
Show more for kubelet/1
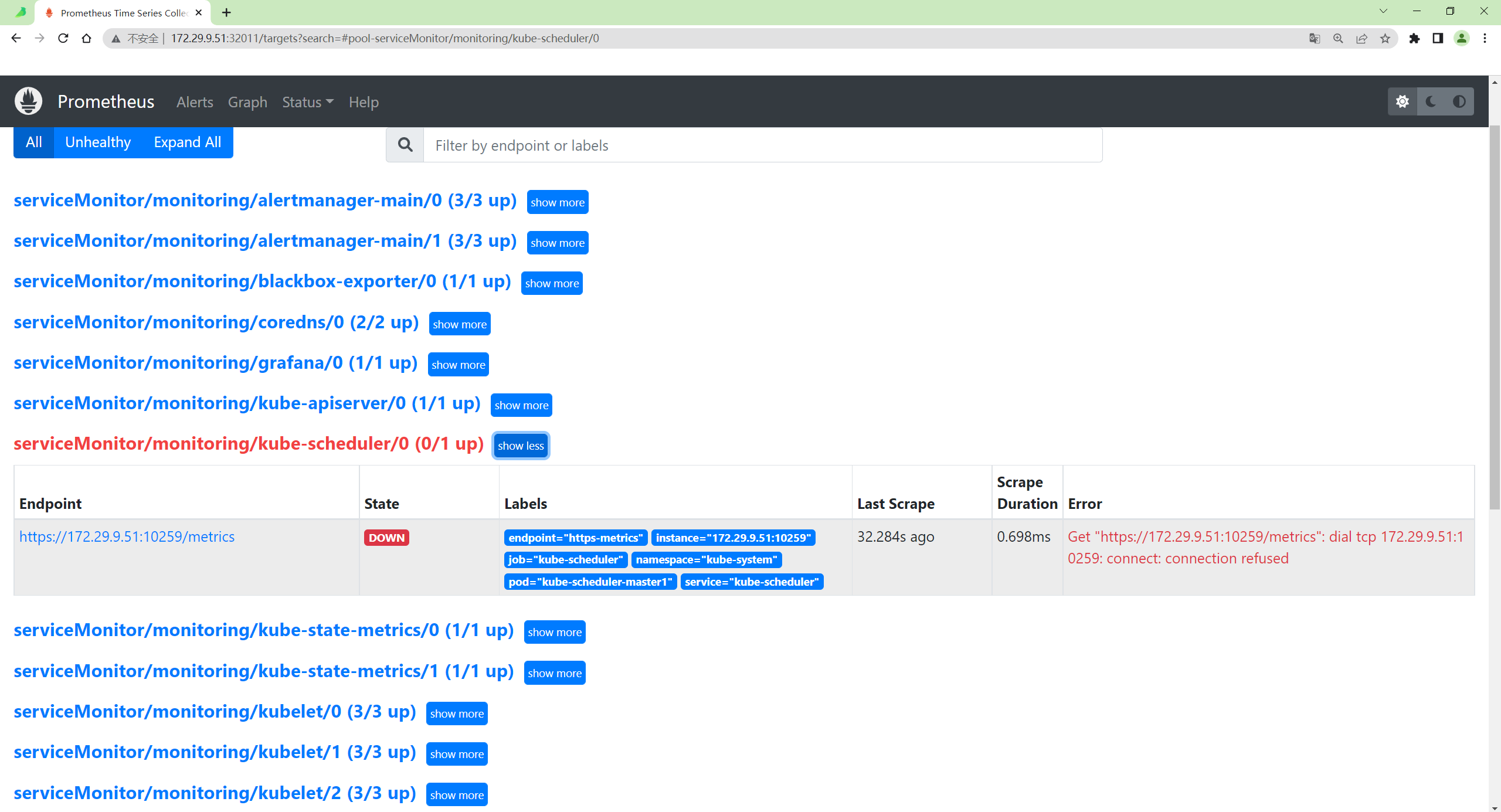(457, 754)
